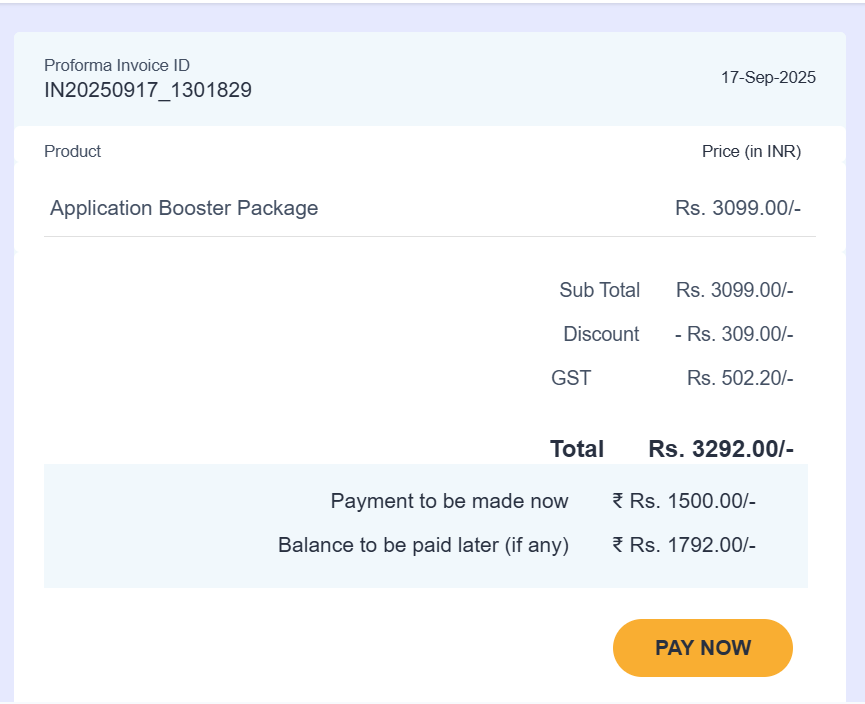Click the GST amount Rs. 502.20
Image resolution: width=865 pixels, height=704 pixels.
[739, 378]
